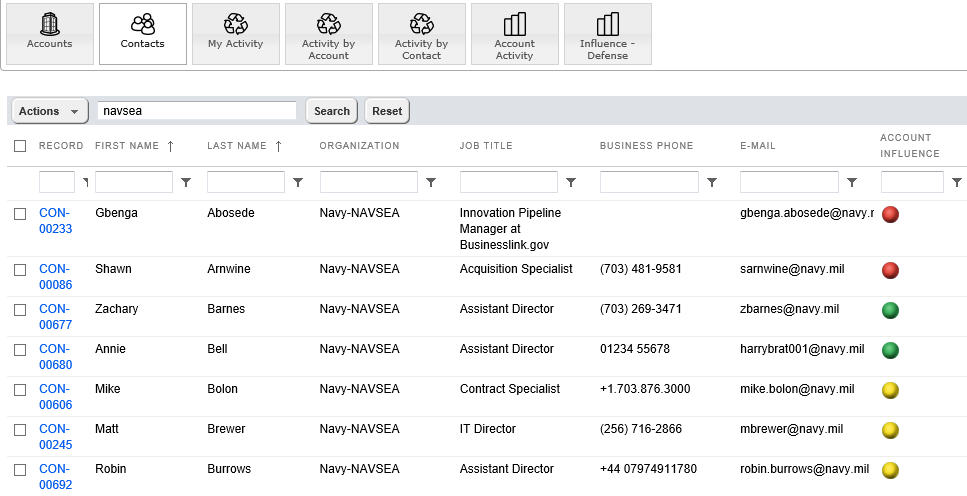Open My Activity recycle icon
The image size is (967, 496).
coord(235,25)
